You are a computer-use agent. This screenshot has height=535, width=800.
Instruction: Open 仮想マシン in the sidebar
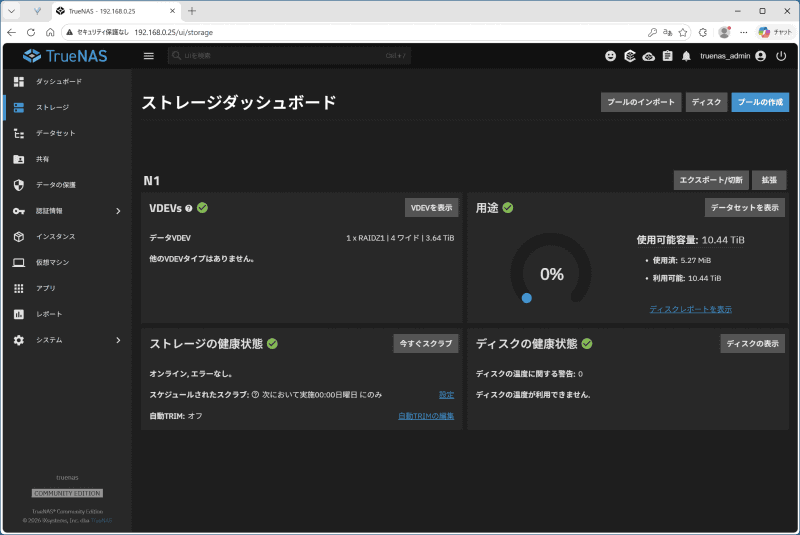point(67,262)
